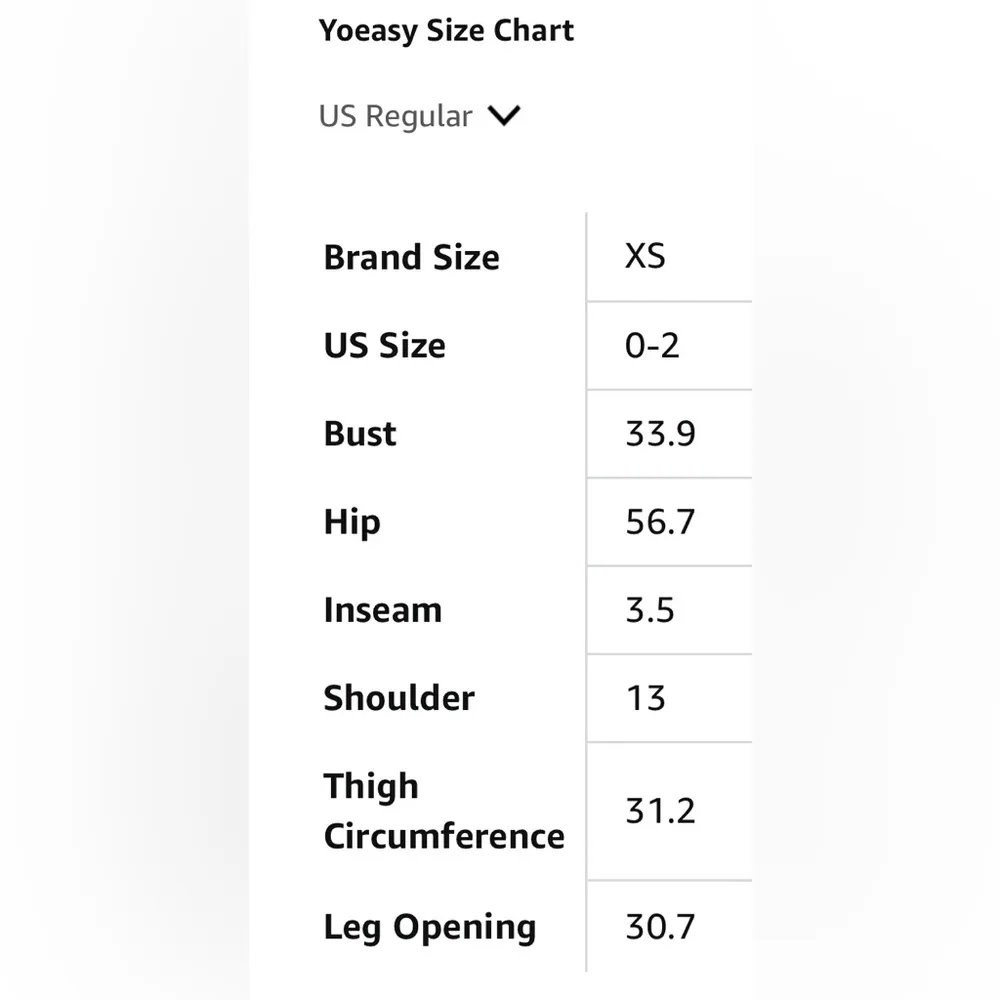
Task: Click the chevron arrow beside US Regular
Action: [x=505, y=116]
